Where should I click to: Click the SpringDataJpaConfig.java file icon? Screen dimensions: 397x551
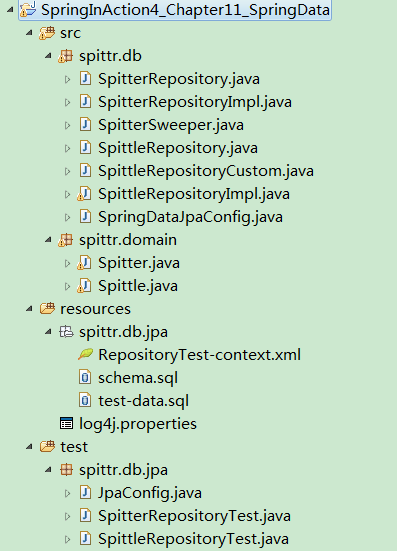(85, 217)
